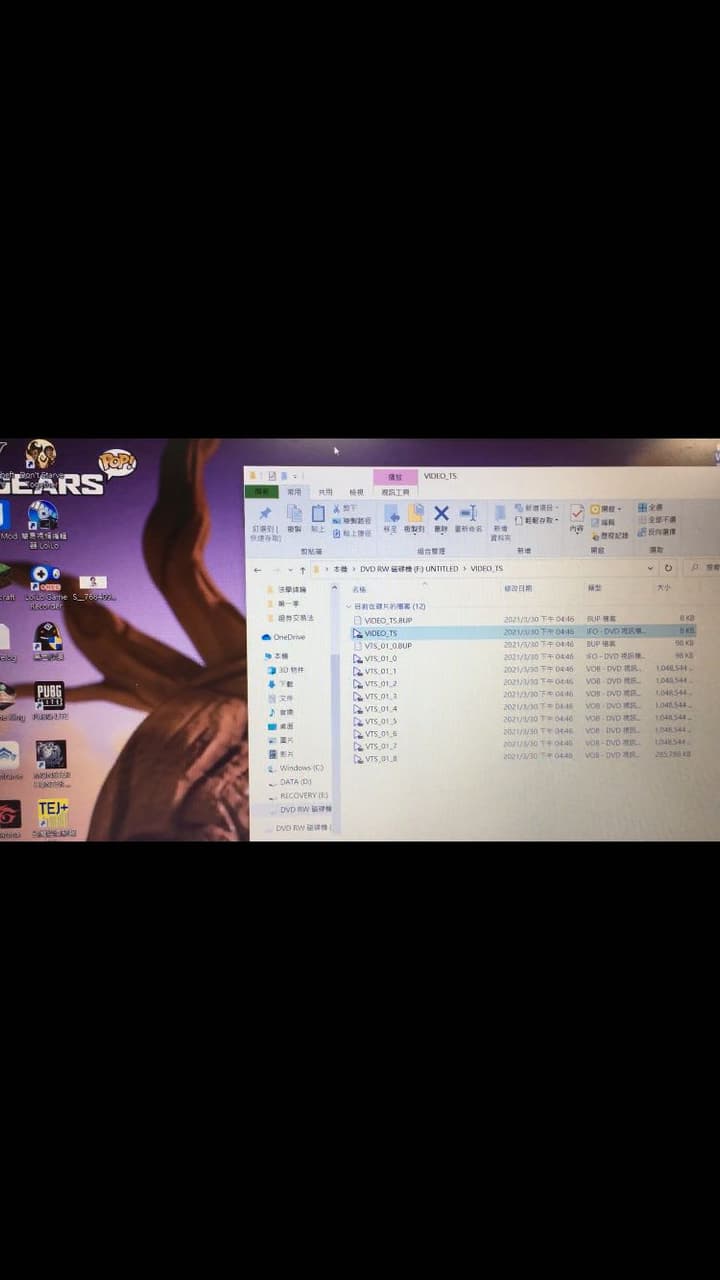Image resolution: width=720 pixels, height=1280 pixels.
Task: Click the VIDEO_TS breadcrumb in the address bar
Action: click(487, 568)
